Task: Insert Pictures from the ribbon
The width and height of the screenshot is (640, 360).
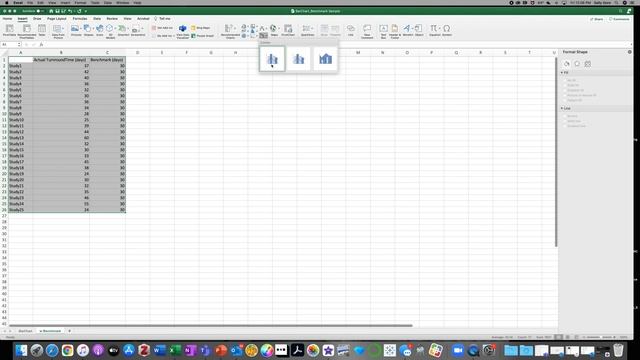Action: (76, 29)
